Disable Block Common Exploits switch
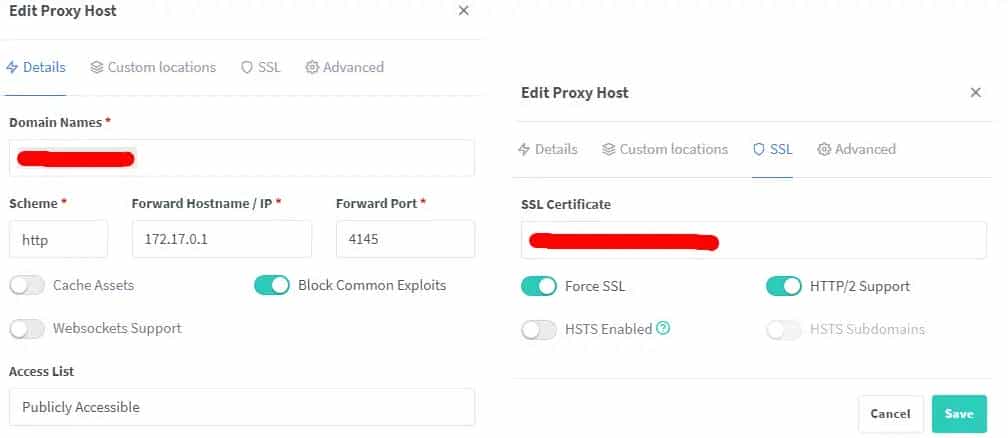This screenshot has width=1008, height=438. (271, 285)
